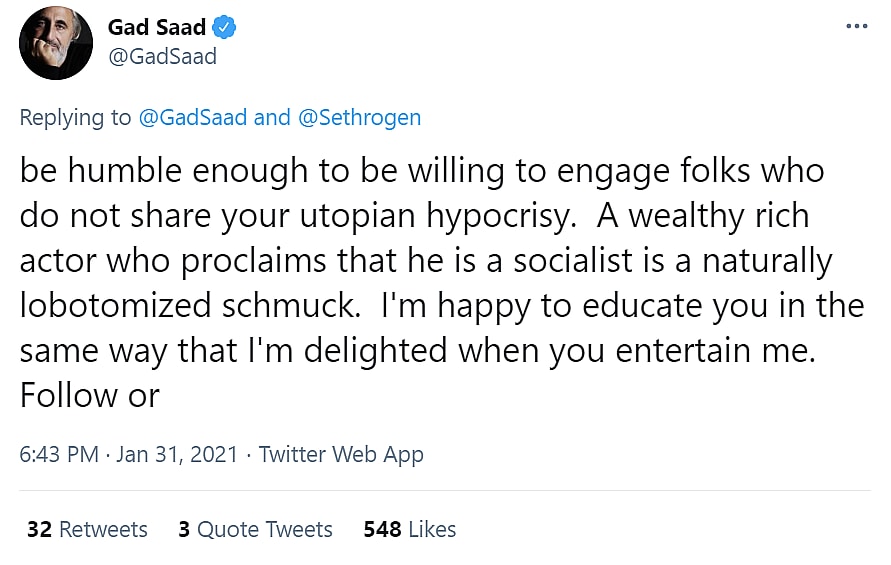View the 548 Likes list
Viewport: 891px width, 565px height.
click(410, 529)
